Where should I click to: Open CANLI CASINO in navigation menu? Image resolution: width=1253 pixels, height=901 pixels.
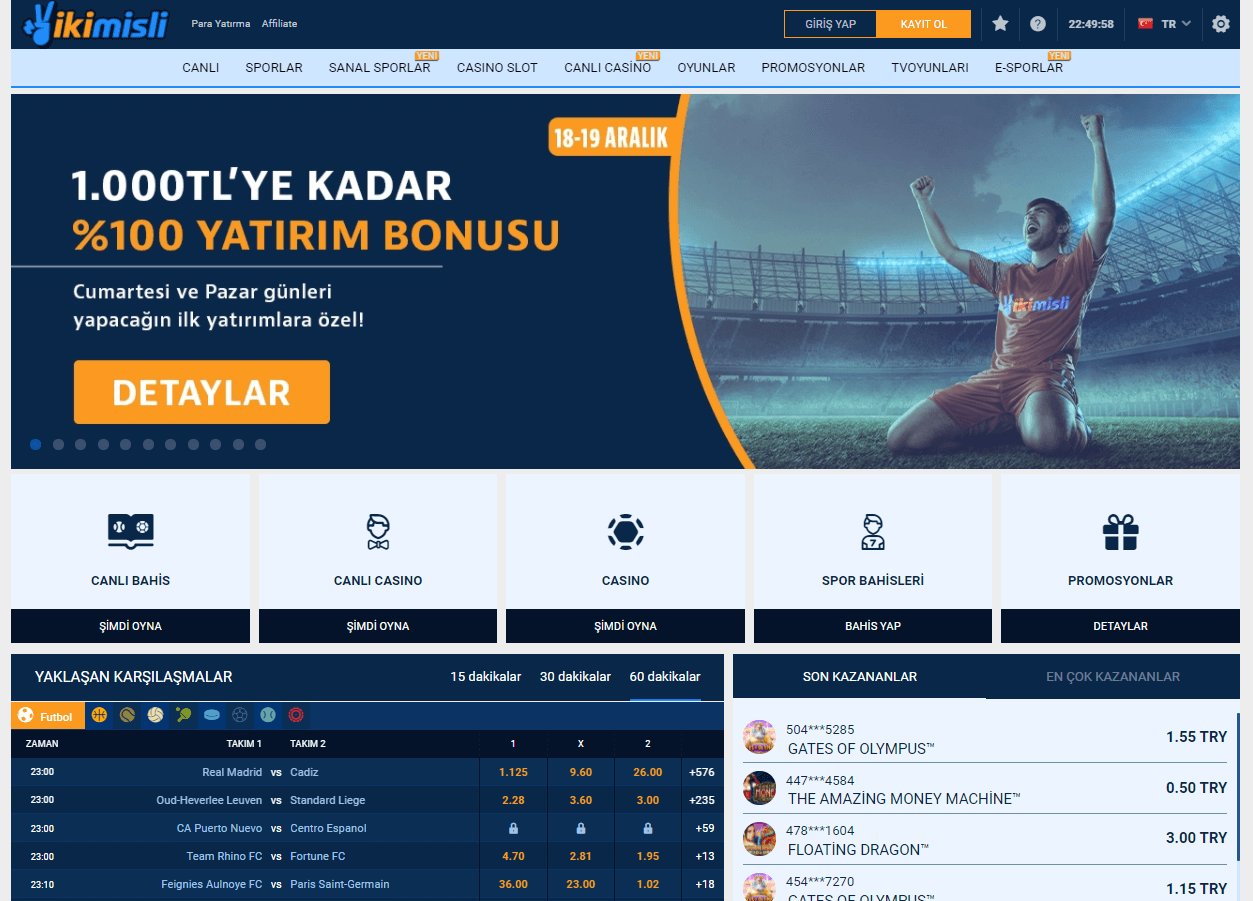607,68
